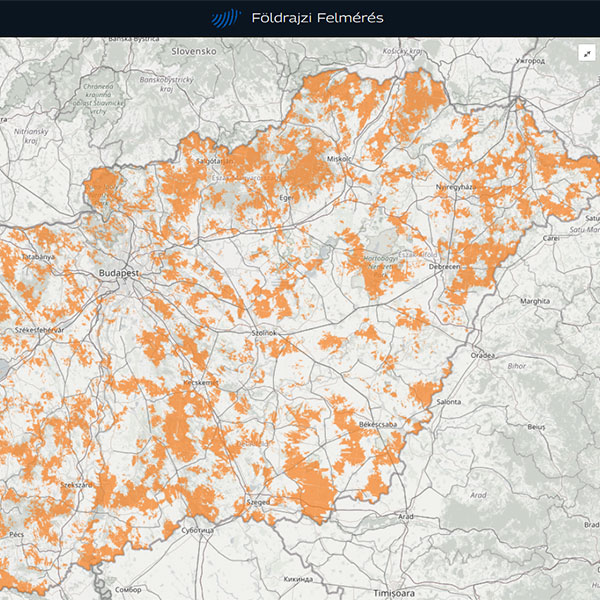
Task: Click on the Miskolc map label
Action: tap(340, 159)
